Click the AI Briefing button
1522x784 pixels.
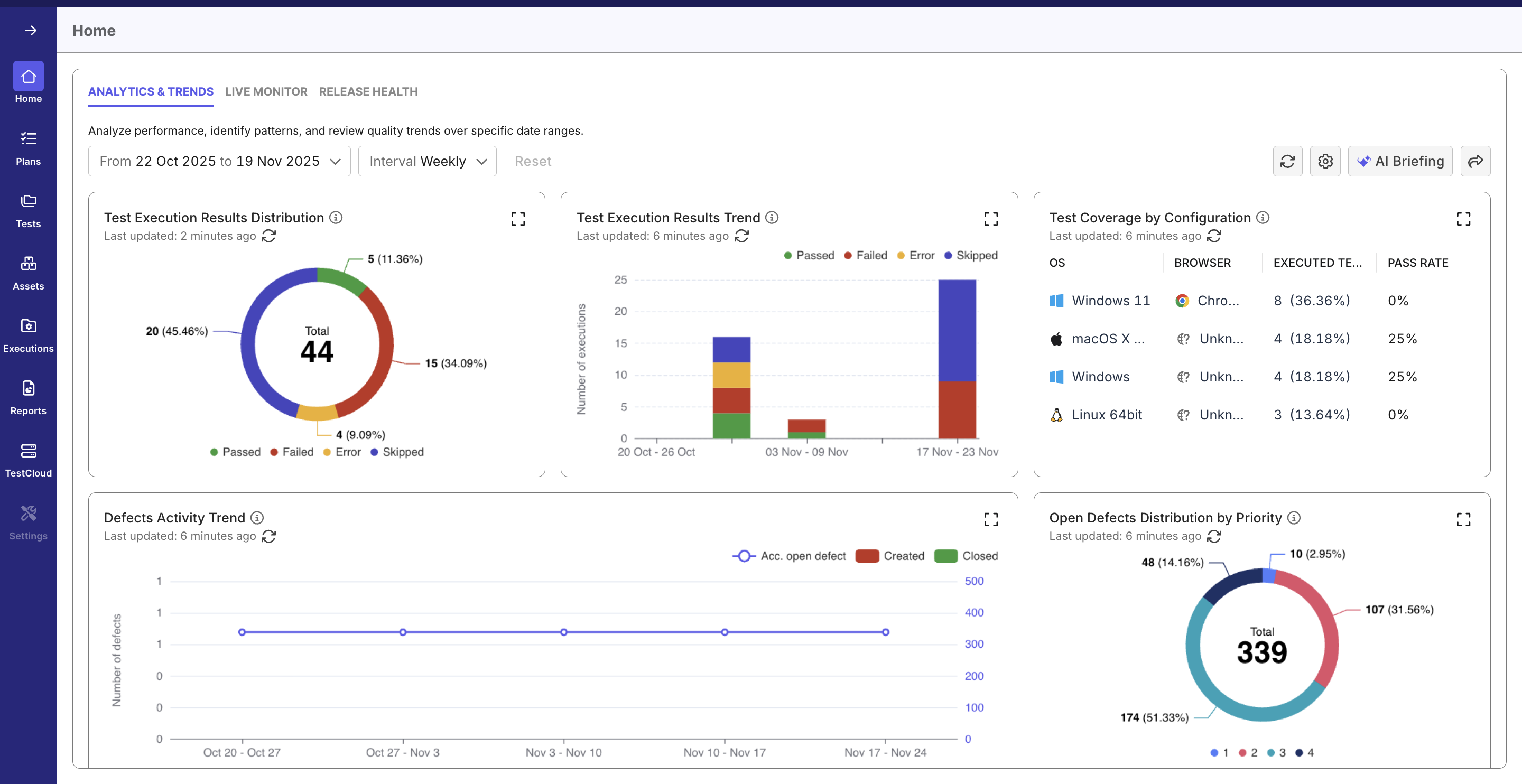coord(1400,161)
